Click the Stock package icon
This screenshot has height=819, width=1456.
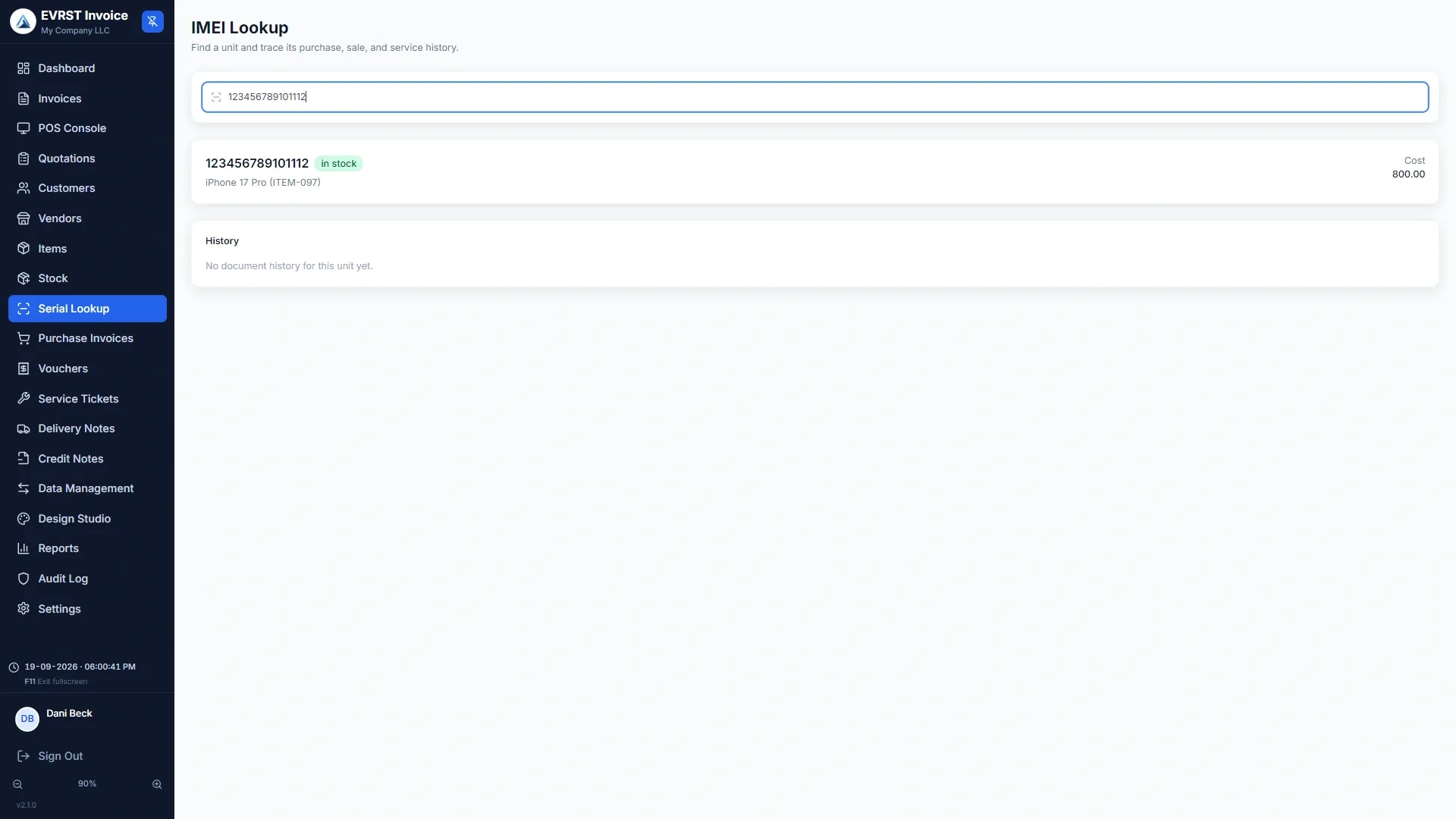24,278
